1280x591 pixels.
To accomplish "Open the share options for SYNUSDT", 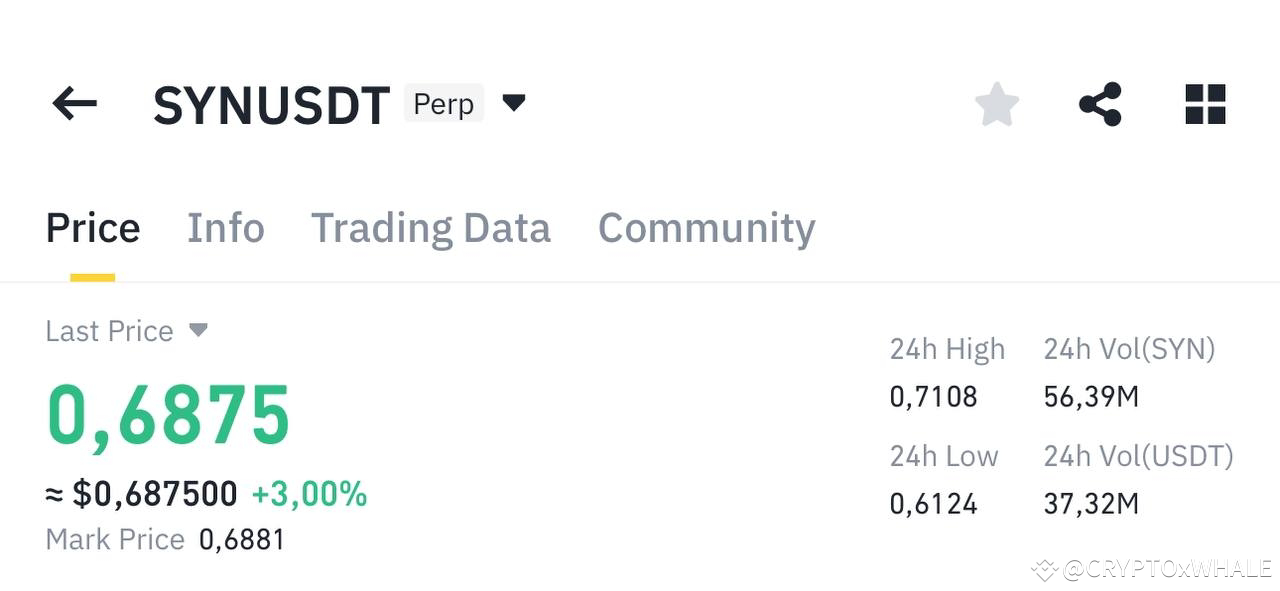I will click(x=1101, y=103).
